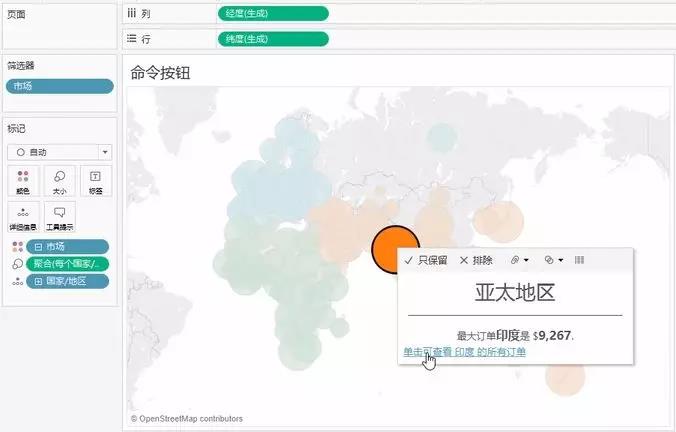Select 只保留 (Keep Only) in tooltip

click(426, 260)
